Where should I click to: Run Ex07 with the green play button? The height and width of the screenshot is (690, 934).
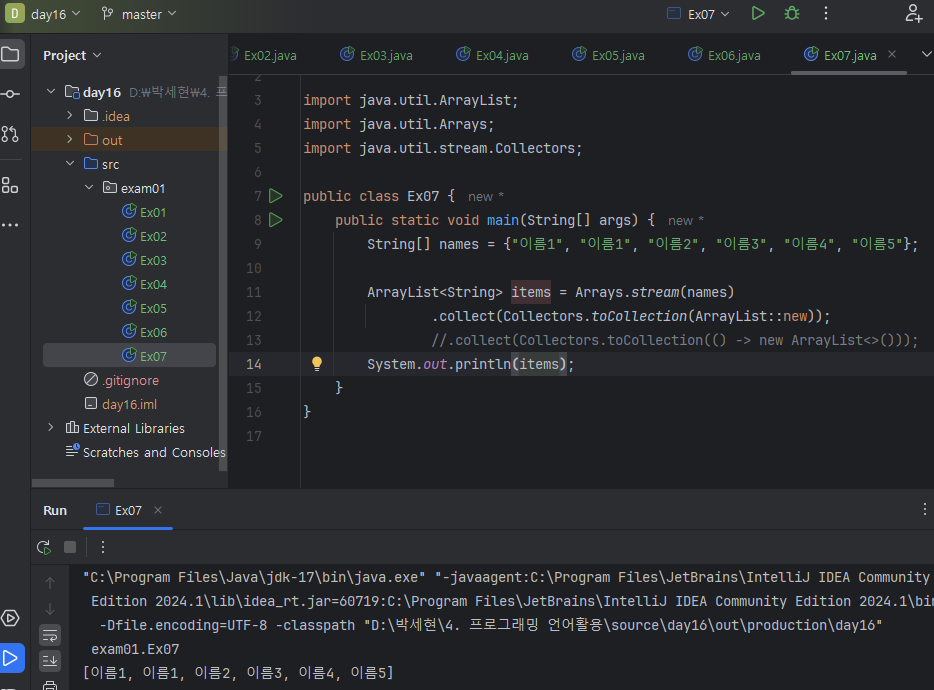(x=758, y=14)
